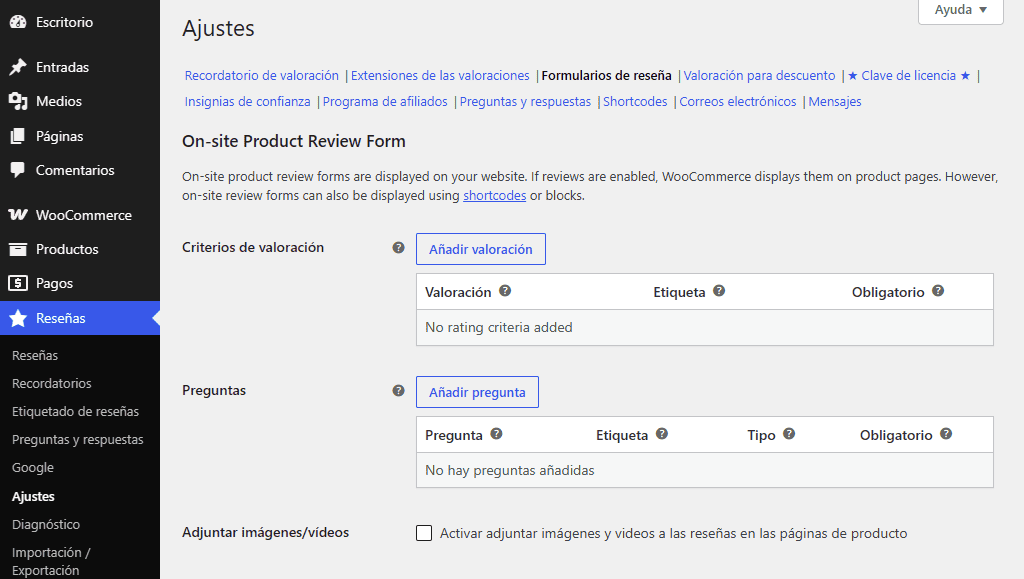The image size is (1024, 579).
Task: Click help icon beside Valoración column header
Action: (505, 290)
